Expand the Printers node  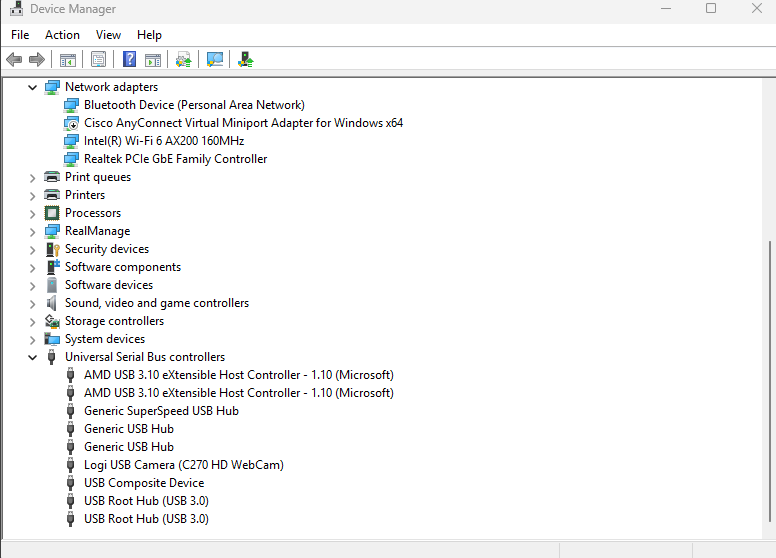point(33,196)
